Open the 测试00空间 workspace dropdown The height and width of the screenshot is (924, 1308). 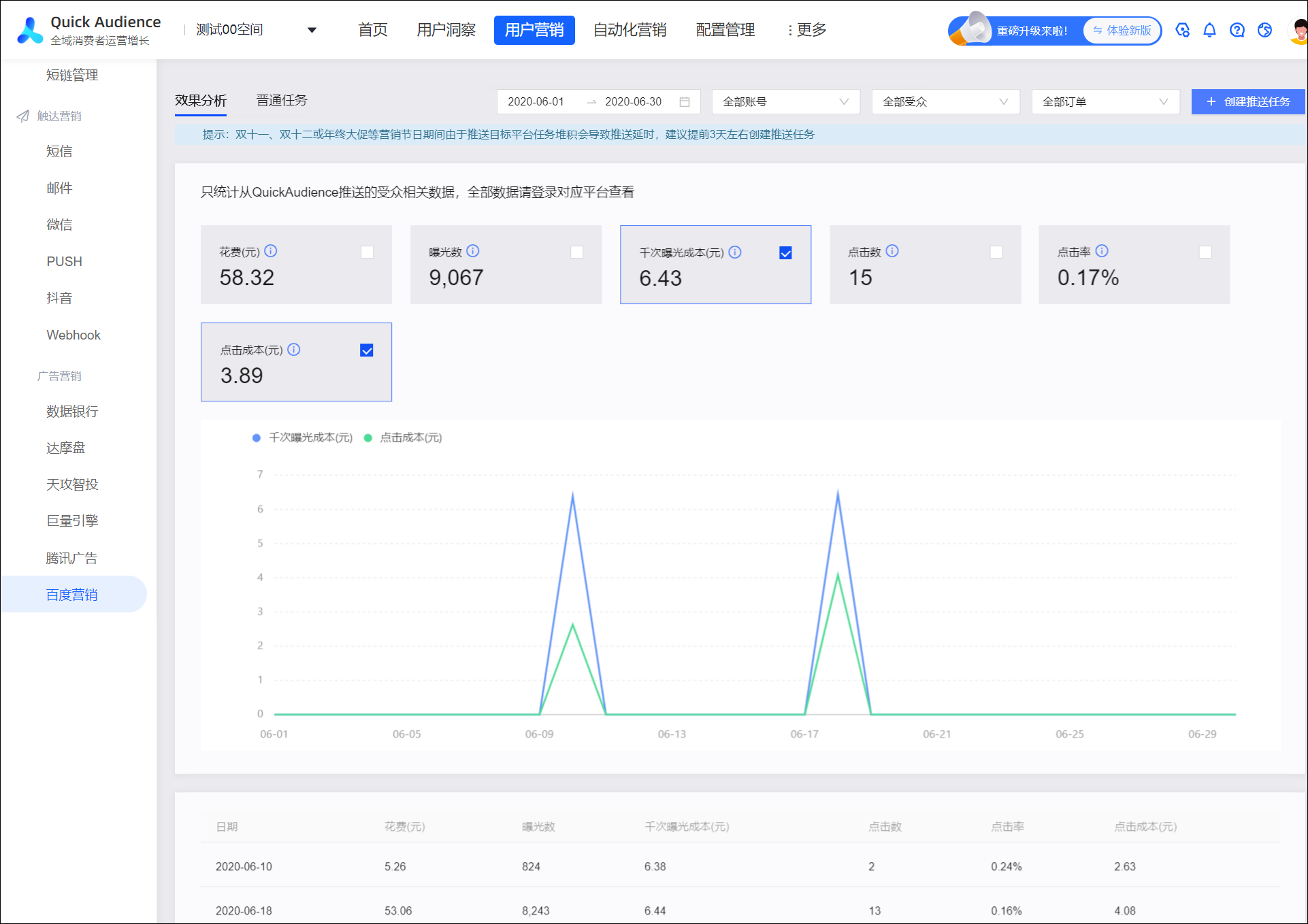click(257, 30)
